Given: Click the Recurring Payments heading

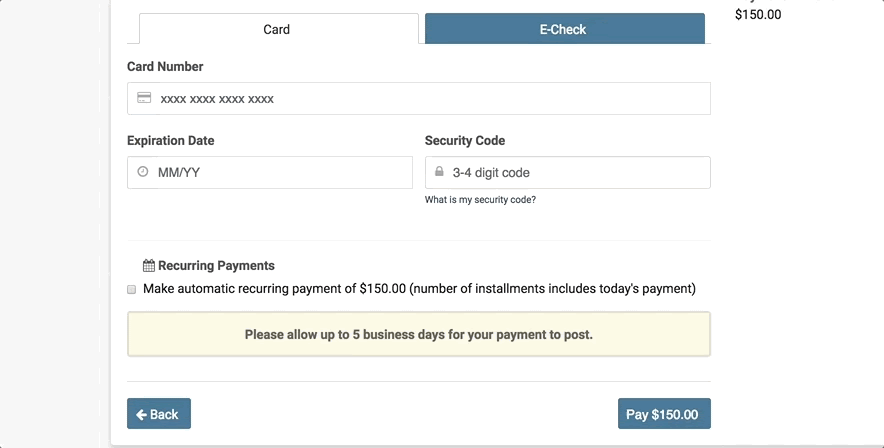Looking at the screenshot, I should coord(216,265).
